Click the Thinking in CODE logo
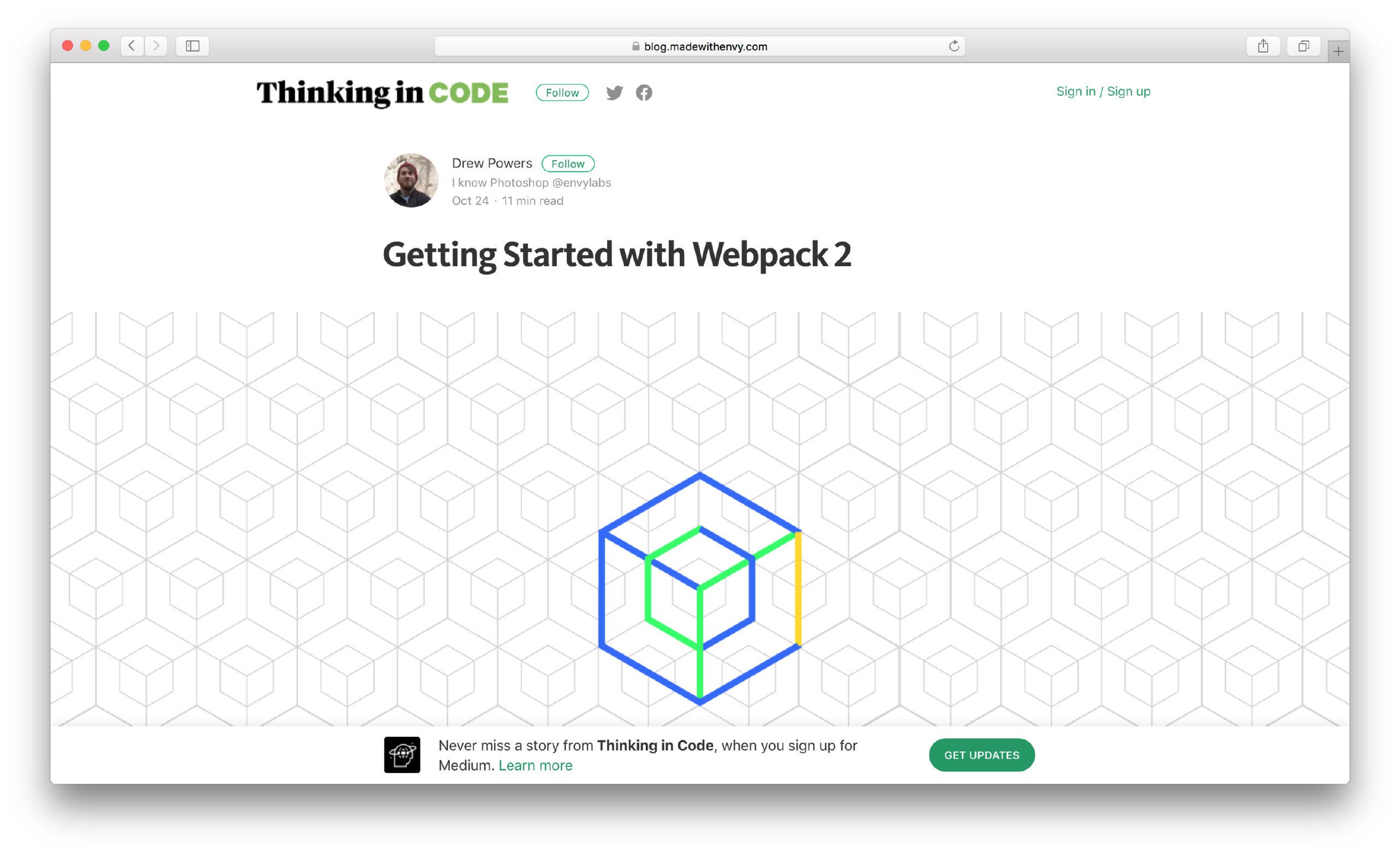1400x856 pixels. tap(382, 93)
